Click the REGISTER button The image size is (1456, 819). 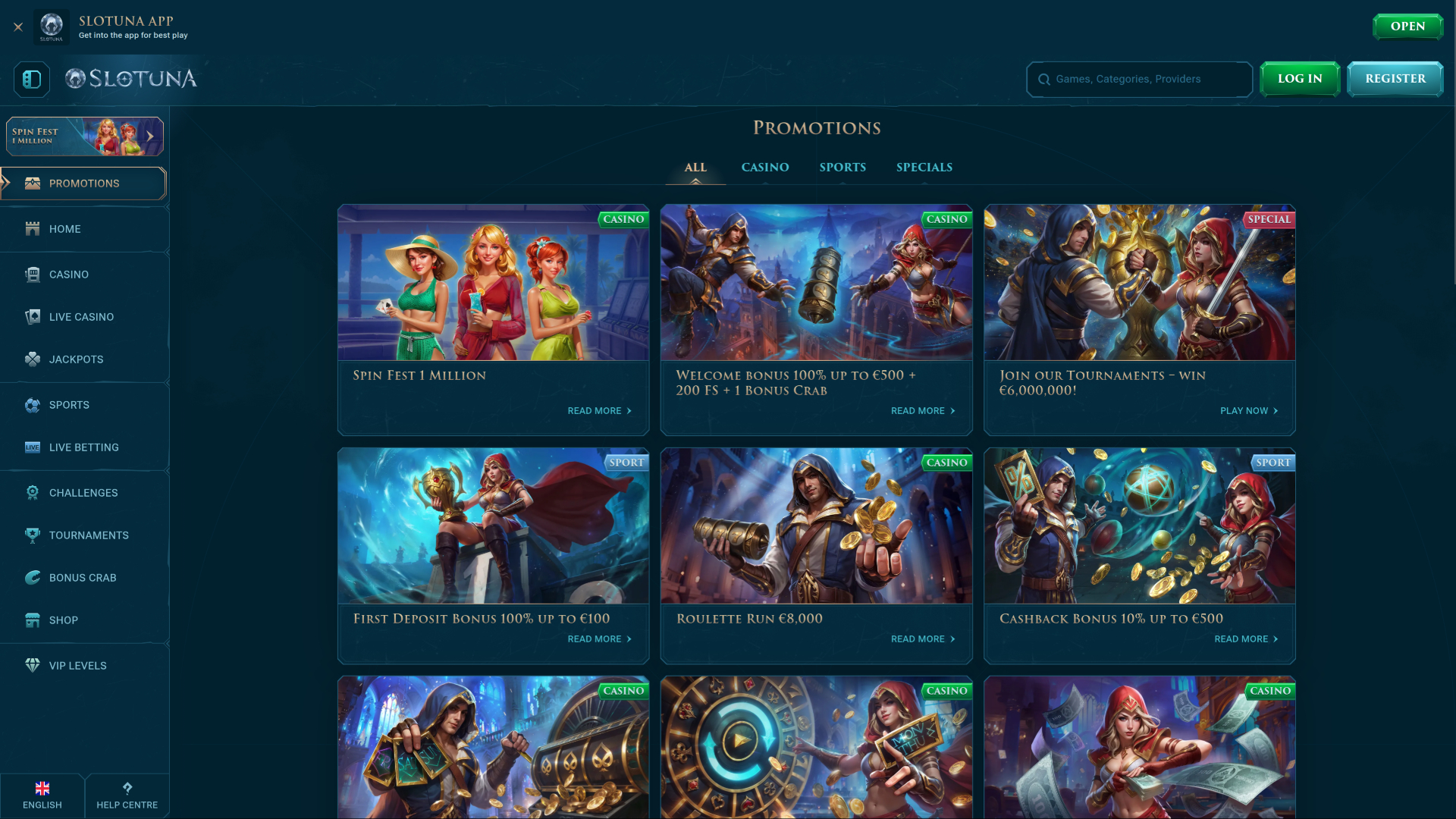tap(1395, 78)
